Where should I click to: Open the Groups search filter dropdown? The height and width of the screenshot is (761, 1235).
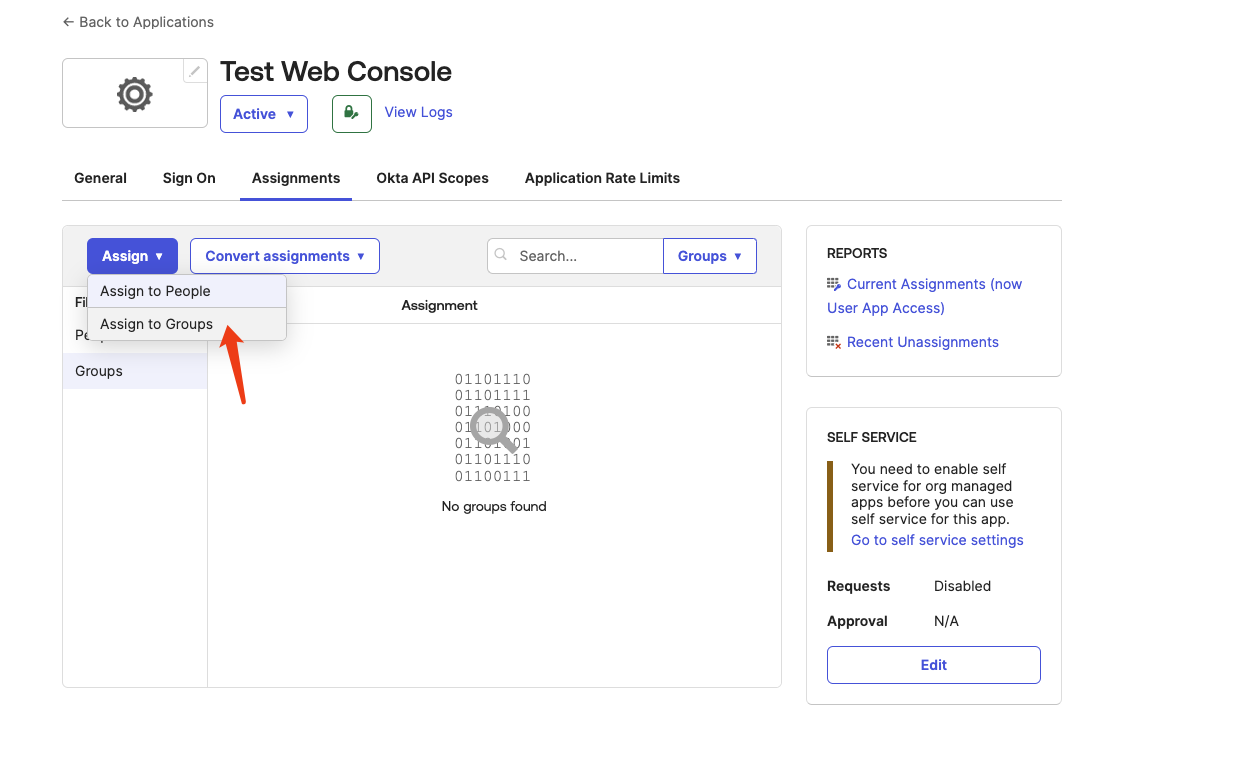coord(710,256)
